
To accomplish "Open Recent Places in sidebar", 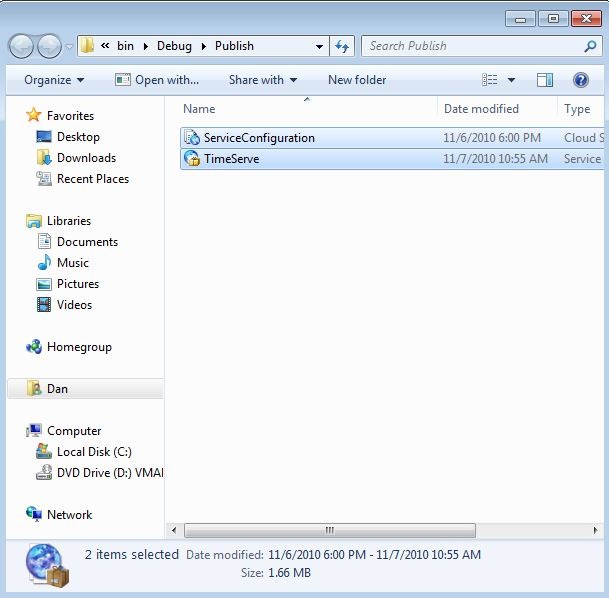I will (93, 179).
